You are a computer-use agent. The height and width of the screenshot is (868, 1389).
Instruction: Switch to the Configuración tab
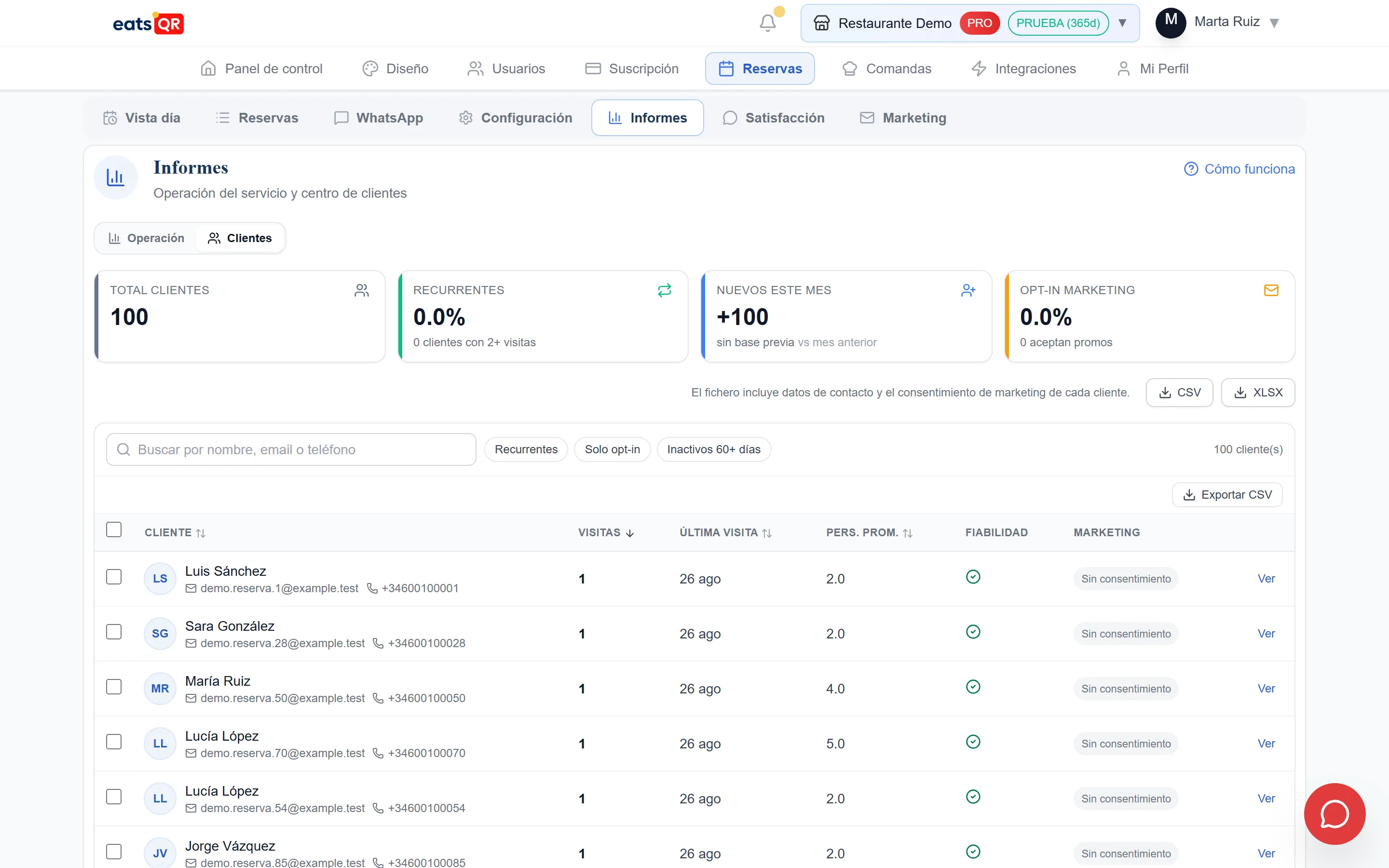(x=516, y=118)
